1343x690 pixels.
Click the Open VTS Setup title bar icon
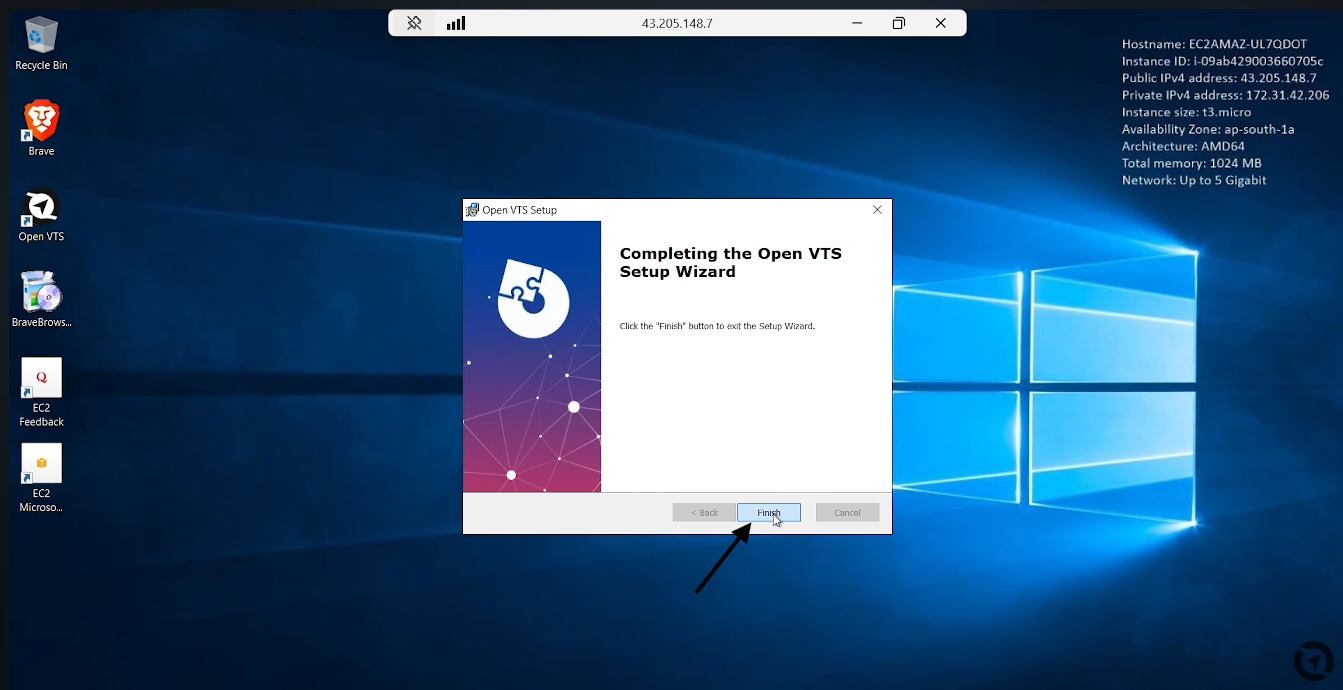click(x=472, y=210)
